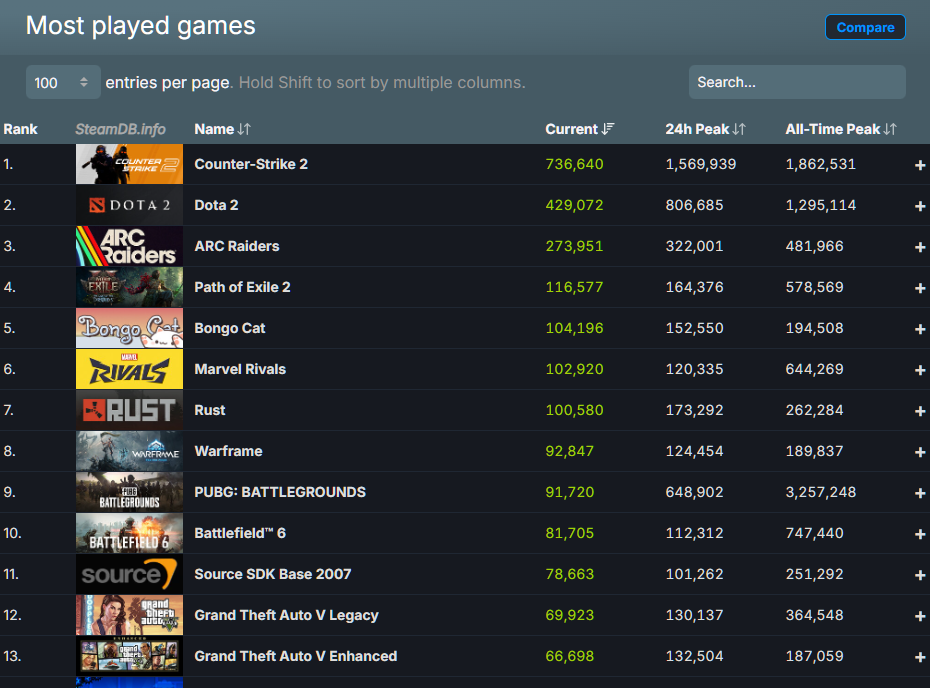The image size is (930, 688).
Task: Add Grand Theft Auto V Legacy via plus
Action: coord(920,616)
